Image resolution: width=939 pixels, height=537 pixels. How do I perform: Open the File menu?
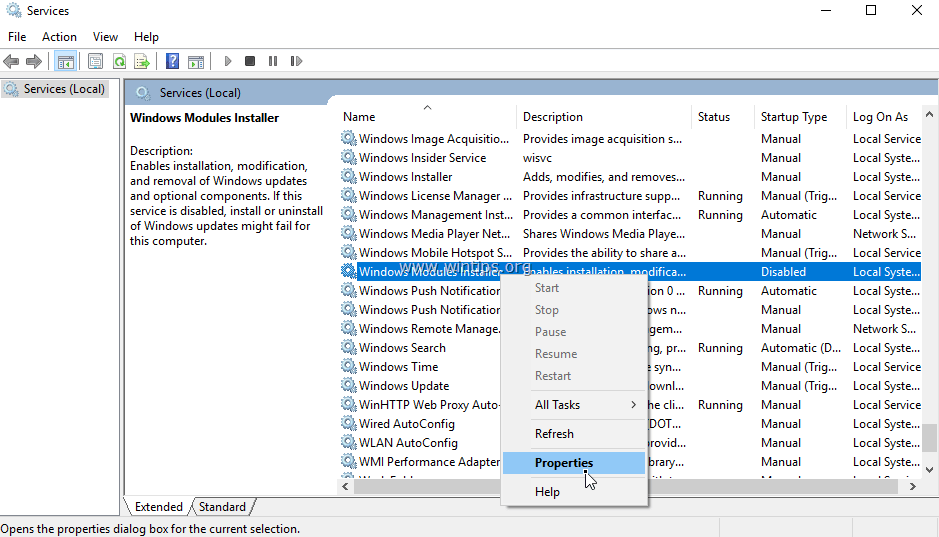pos(17,37)
